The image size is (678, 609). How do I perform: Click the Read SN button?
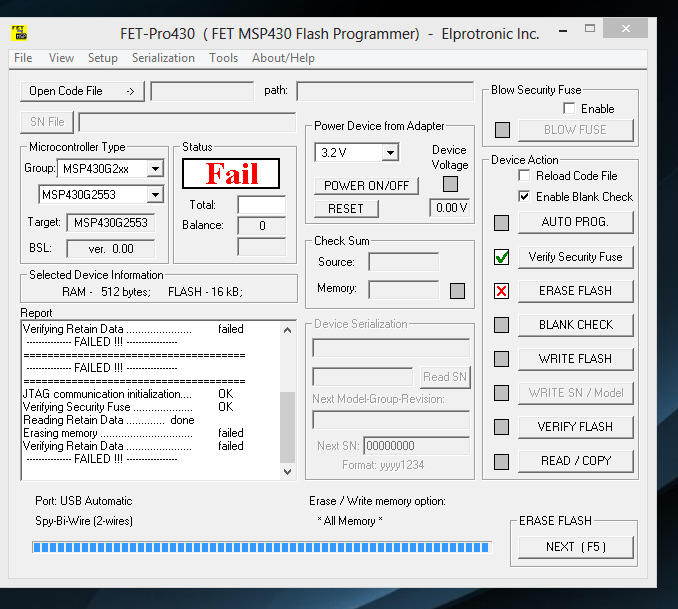445,377
